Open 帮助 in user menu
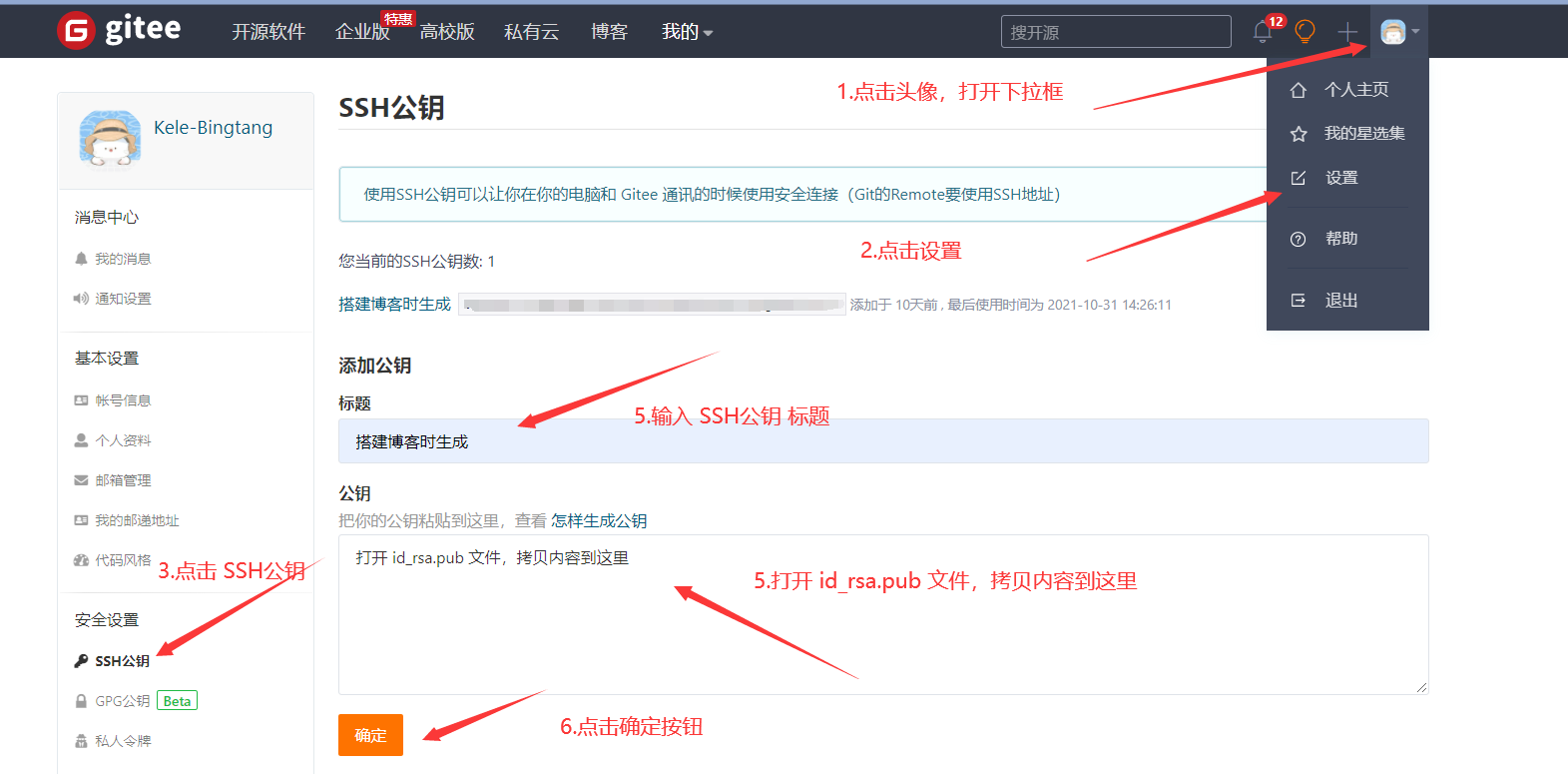The image size is (1568, 774). (x=1340, y=239)
